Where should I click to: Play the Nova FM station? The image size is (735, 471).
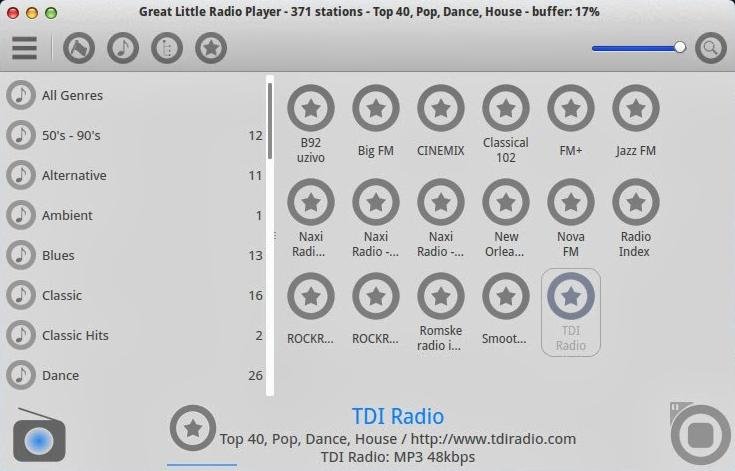pyautogui.click(x=571, y=218)
